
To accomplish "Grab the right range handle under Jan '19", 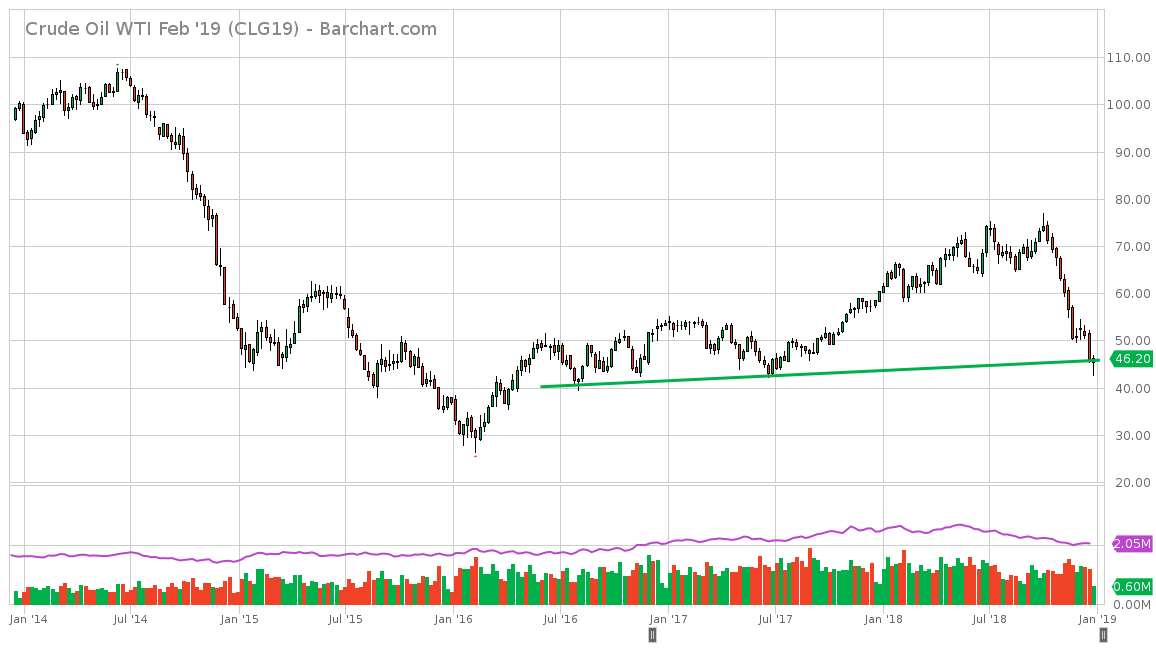I will [1103, 634].
